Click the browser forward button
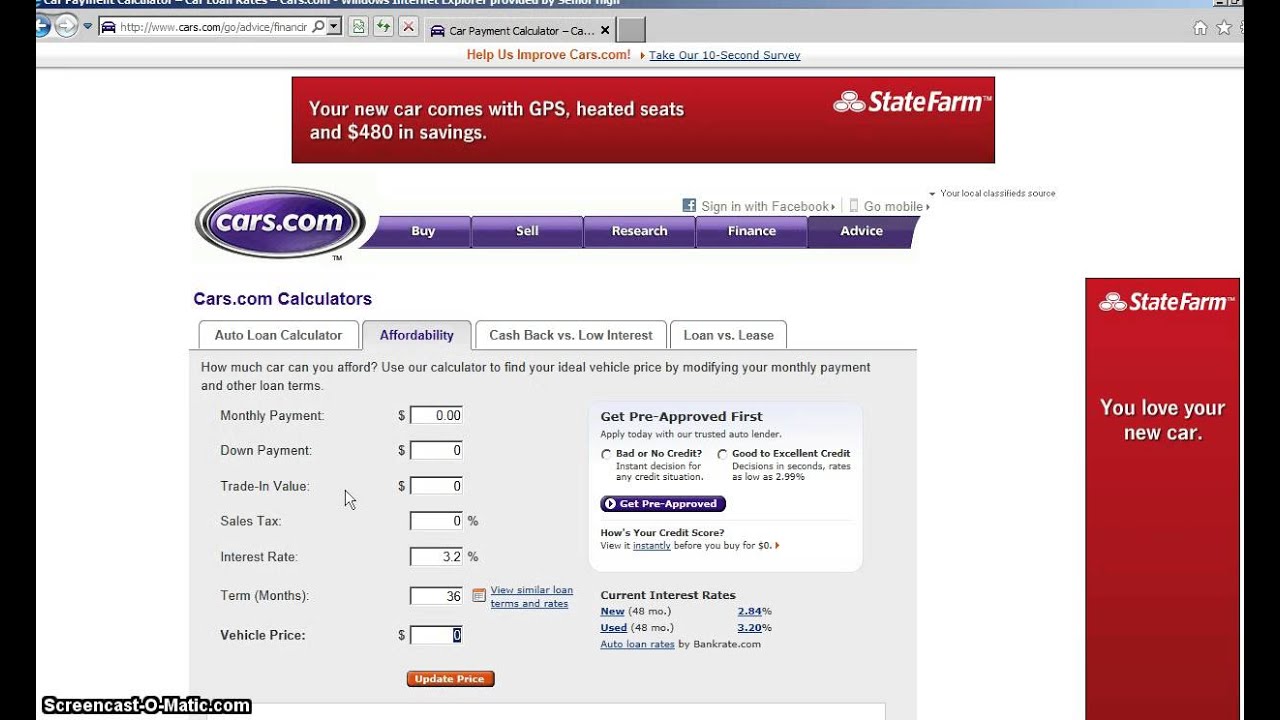This screenshot has width=1280, height=720. [x=66, y=27]
